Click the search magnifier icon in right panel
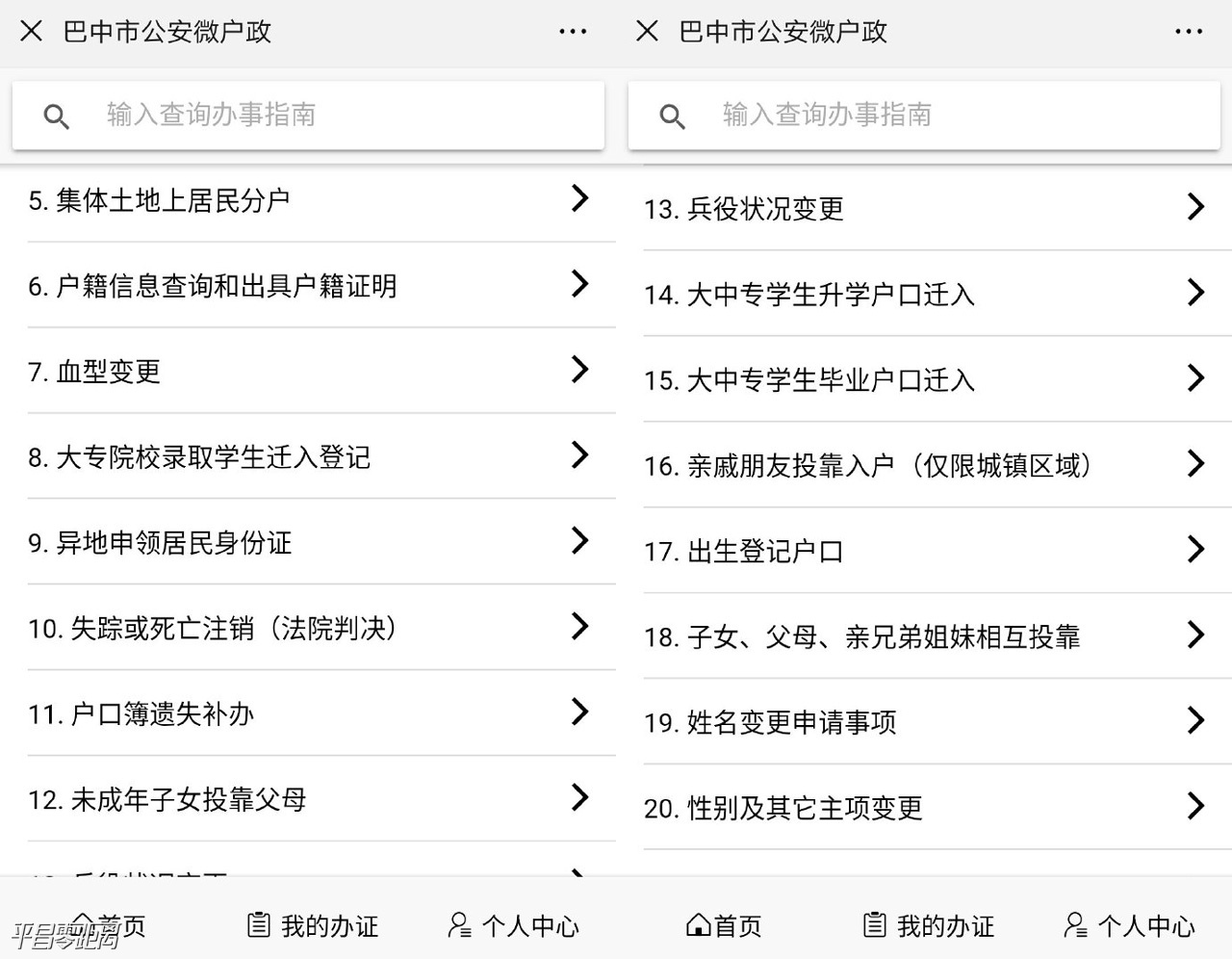The height and width of the screenshot is (959, 1232). pyautogui.click(x=673, y=117)
